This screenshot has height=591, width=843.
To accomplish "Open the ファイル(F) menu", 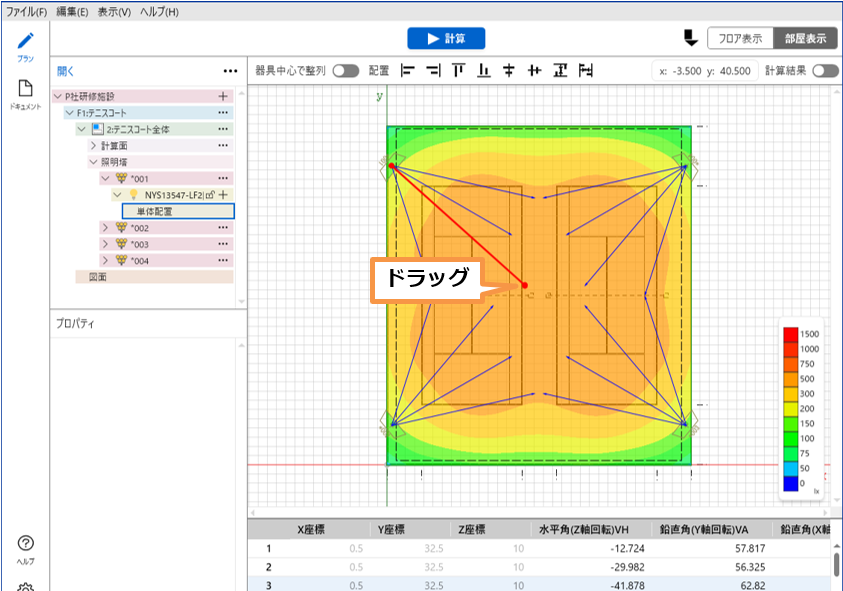I will (x=26, y=11).
